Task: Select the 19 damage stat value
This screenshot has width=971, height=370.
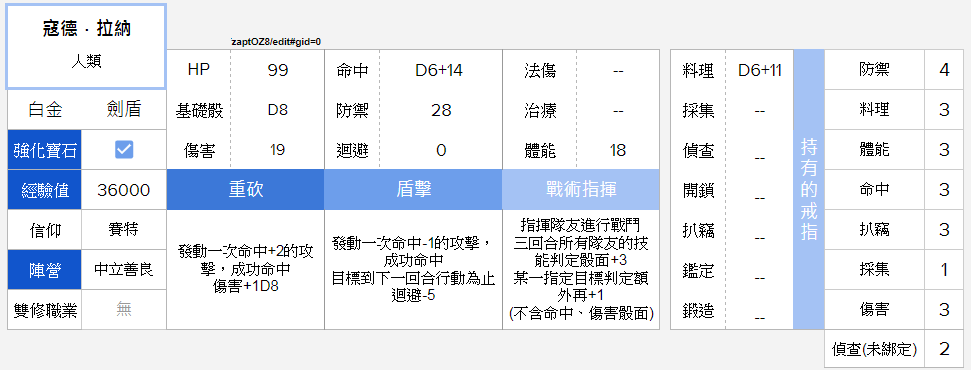Action: click(x=278, y=150)
